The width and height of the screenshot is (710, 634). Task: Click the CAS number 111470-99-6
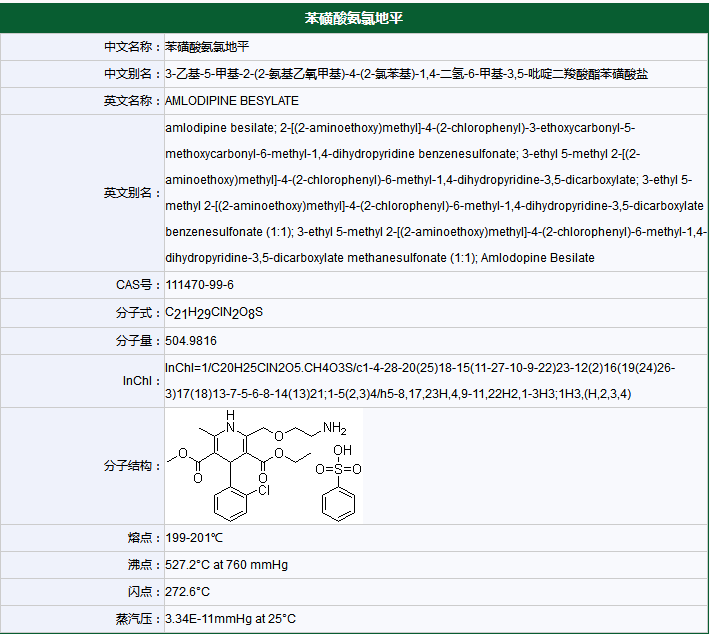(x=200, y=285)
